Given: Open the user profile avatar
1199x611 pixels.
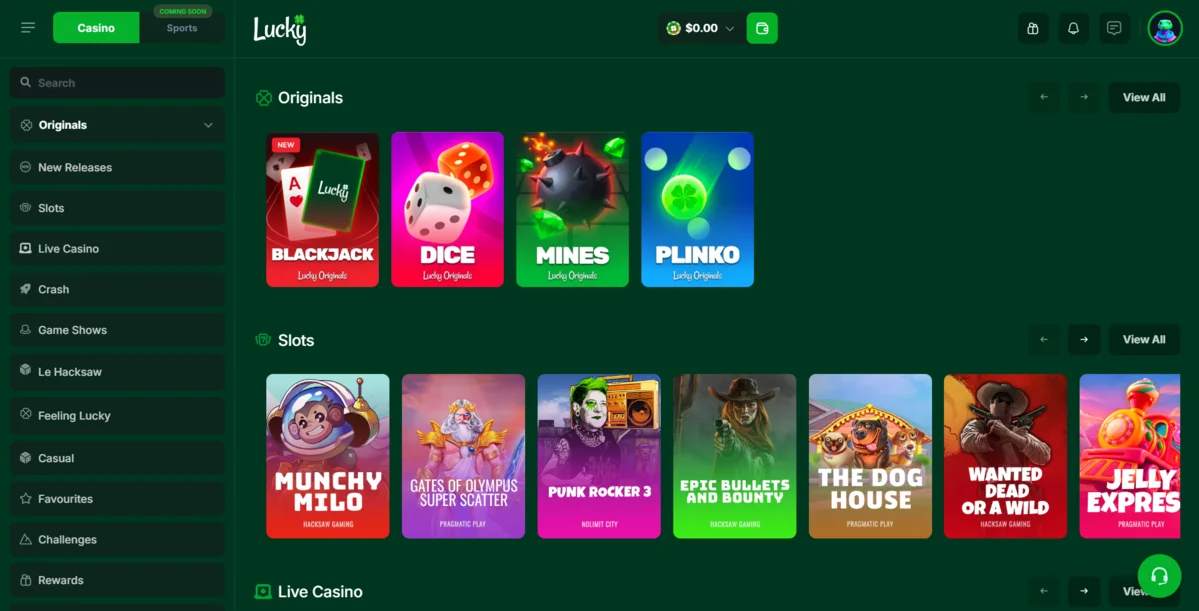Looking at the screenshot, I should [x=1165, y=28].
